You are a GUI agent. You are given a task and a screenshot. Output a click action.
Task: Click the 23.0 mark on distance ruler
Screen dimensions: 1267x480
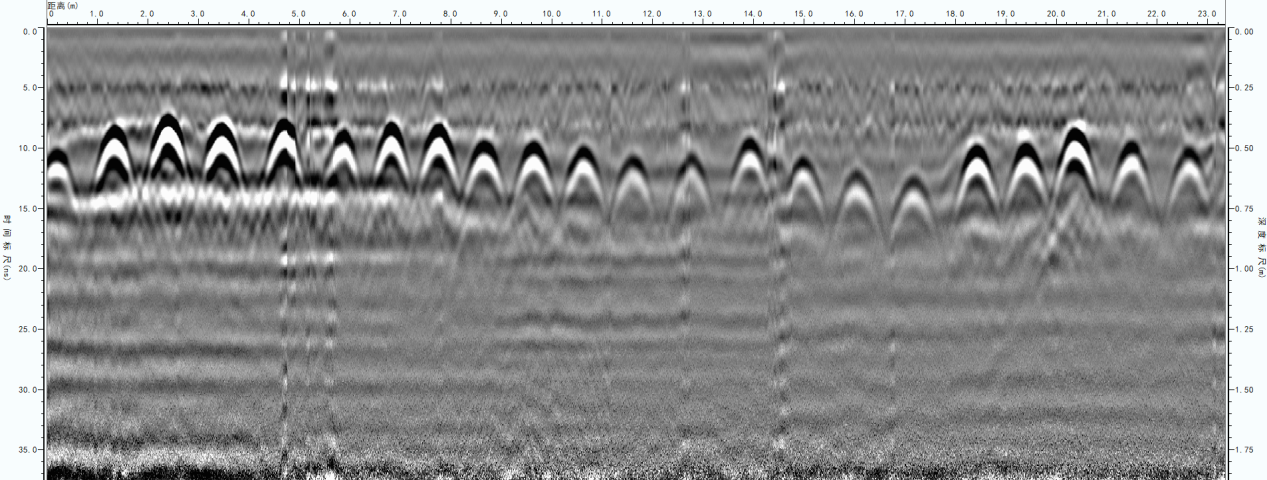click(1207, 15)
